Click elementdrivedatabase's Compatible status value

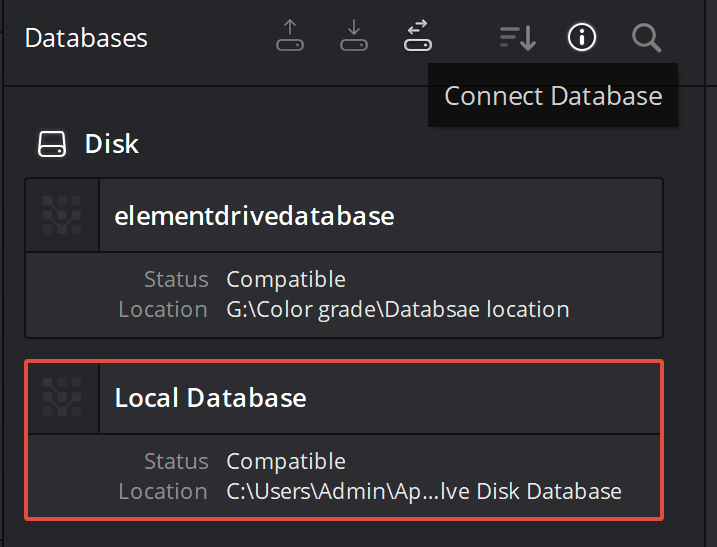pyautogui.click(x=286, y=279)
